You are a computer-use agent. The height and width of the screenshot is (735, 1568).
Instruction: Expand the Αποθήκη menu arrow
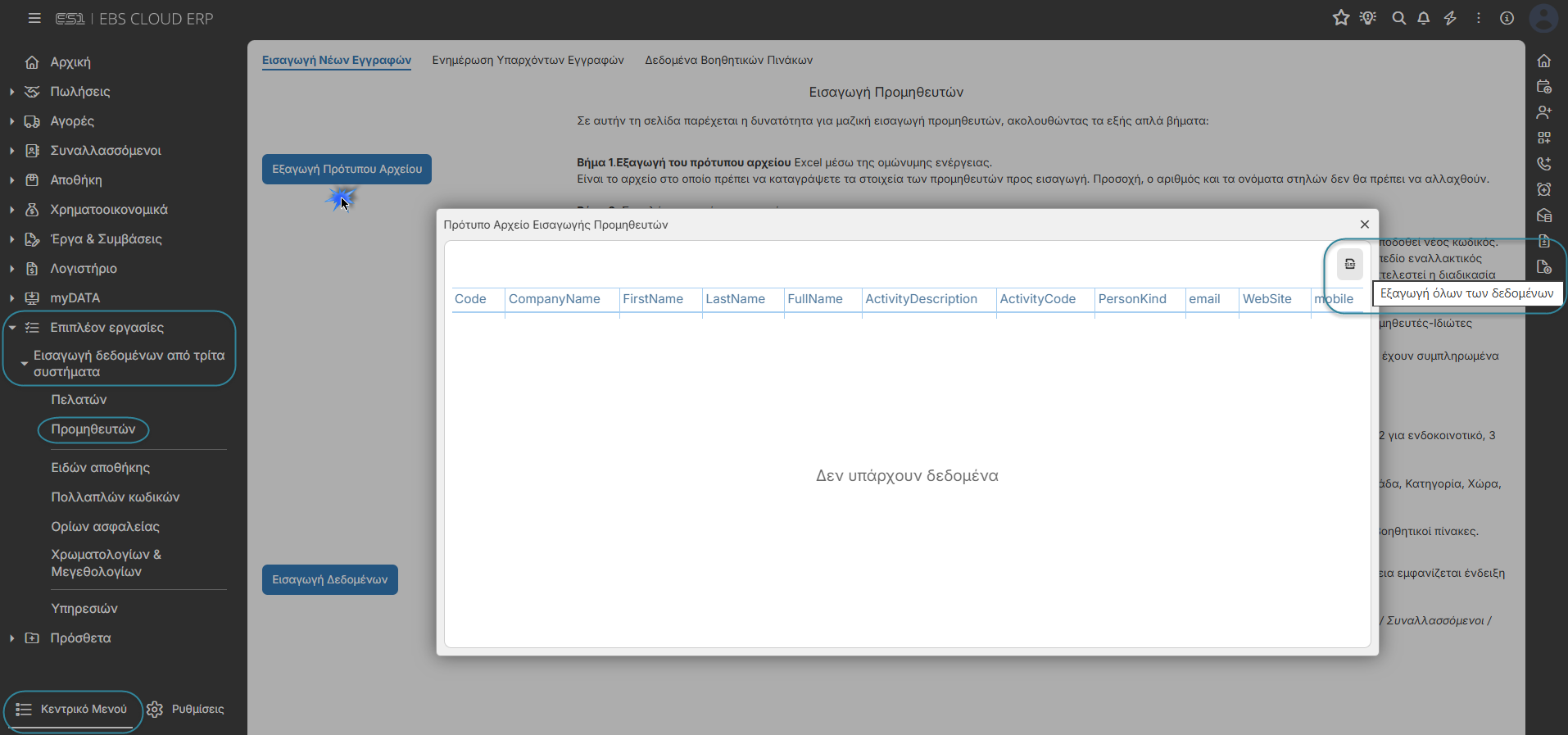point(11,180)
